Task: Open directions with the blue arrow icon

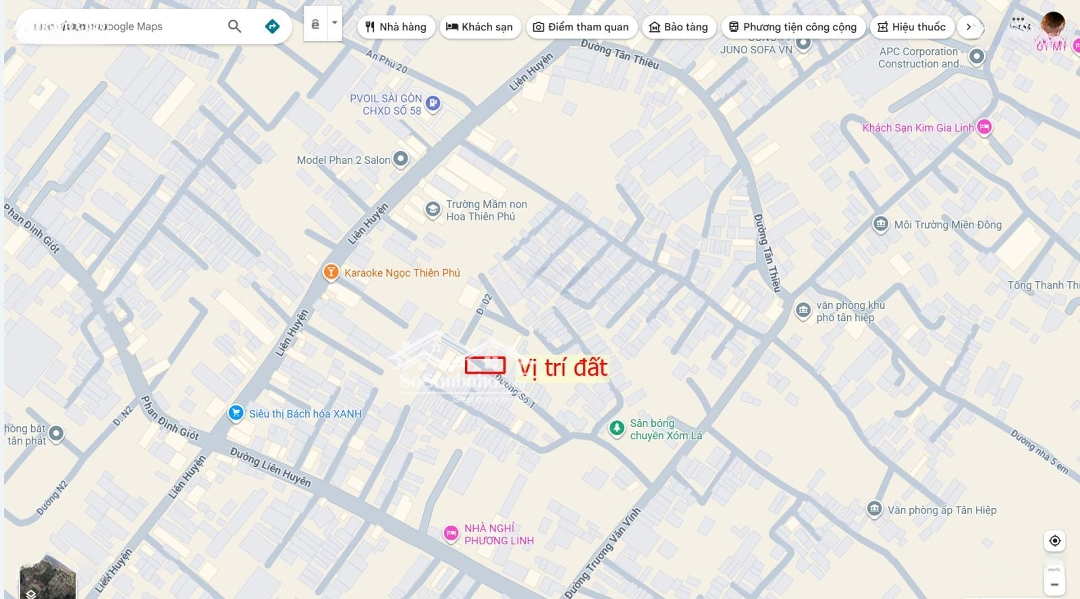Action: (272, 26)
